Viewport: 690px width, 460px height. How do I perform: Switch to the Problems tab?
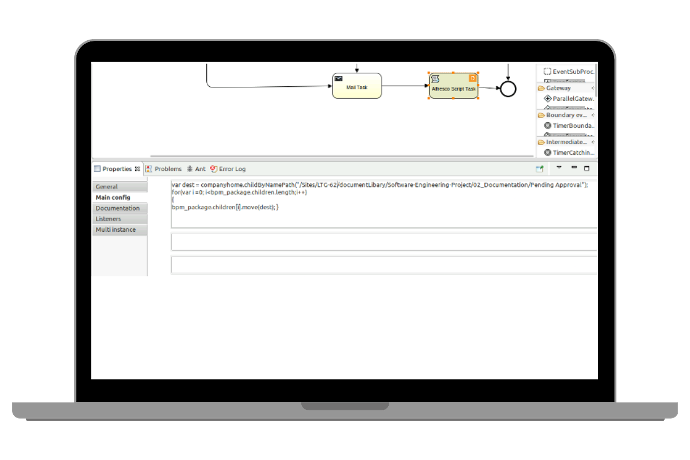pyautogui.click(x=166, y=169)
